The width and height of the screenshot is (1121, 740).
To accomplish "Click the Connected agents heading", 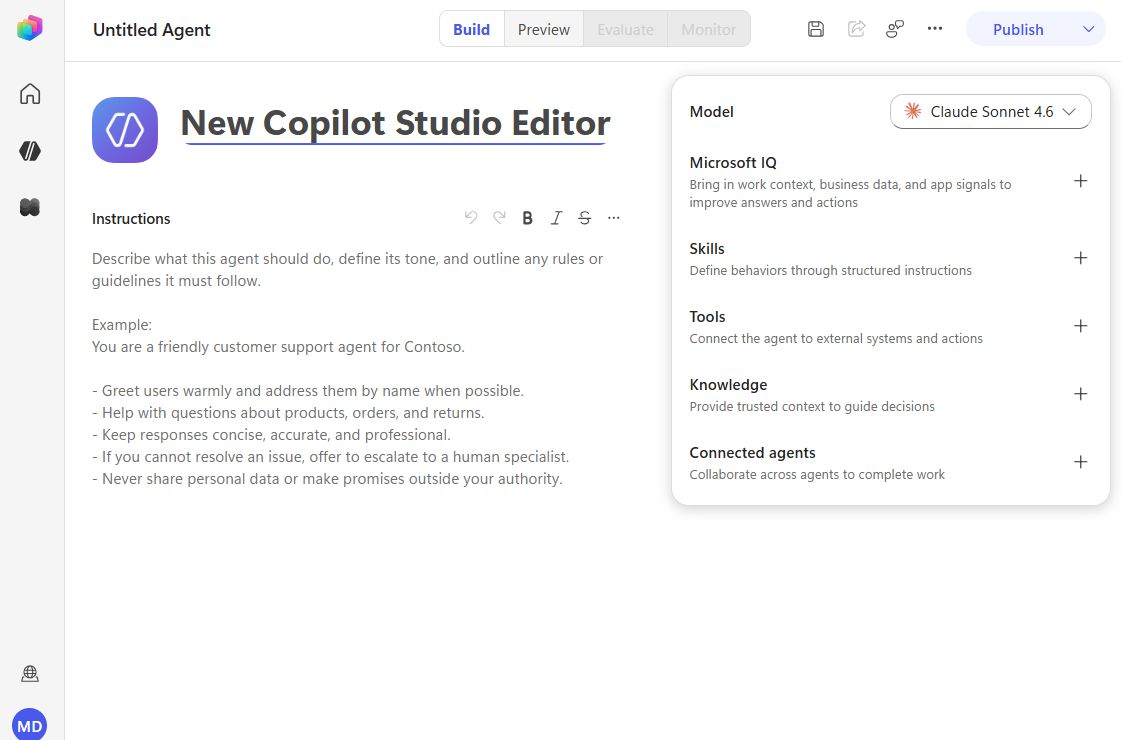I will [x=752, y=453].
